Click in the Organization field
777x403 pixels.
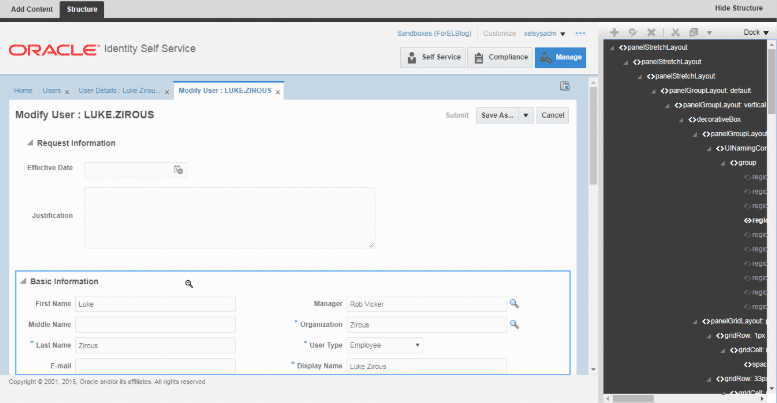(x=426, y=325)
